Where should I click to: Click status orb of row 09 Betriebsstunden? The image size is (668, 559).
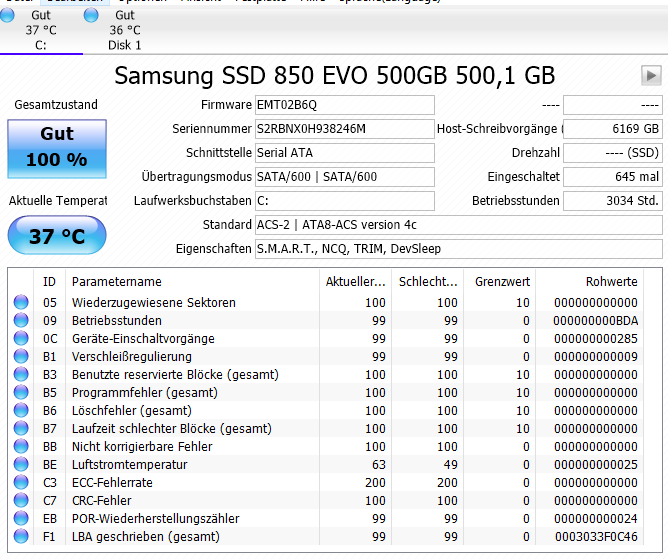tap(21, 320)
